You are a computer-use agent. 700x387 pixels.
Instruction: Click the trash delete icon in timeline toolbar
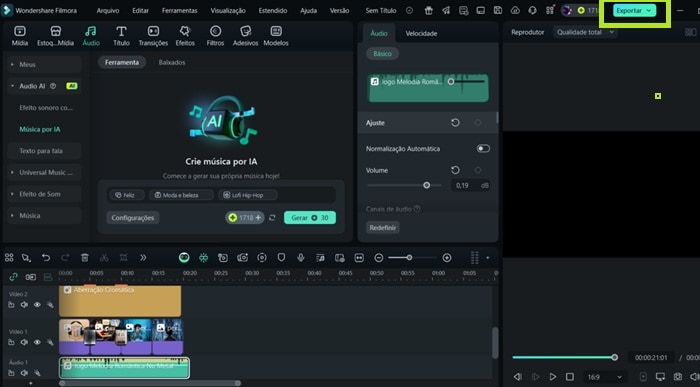pos(84,258)
